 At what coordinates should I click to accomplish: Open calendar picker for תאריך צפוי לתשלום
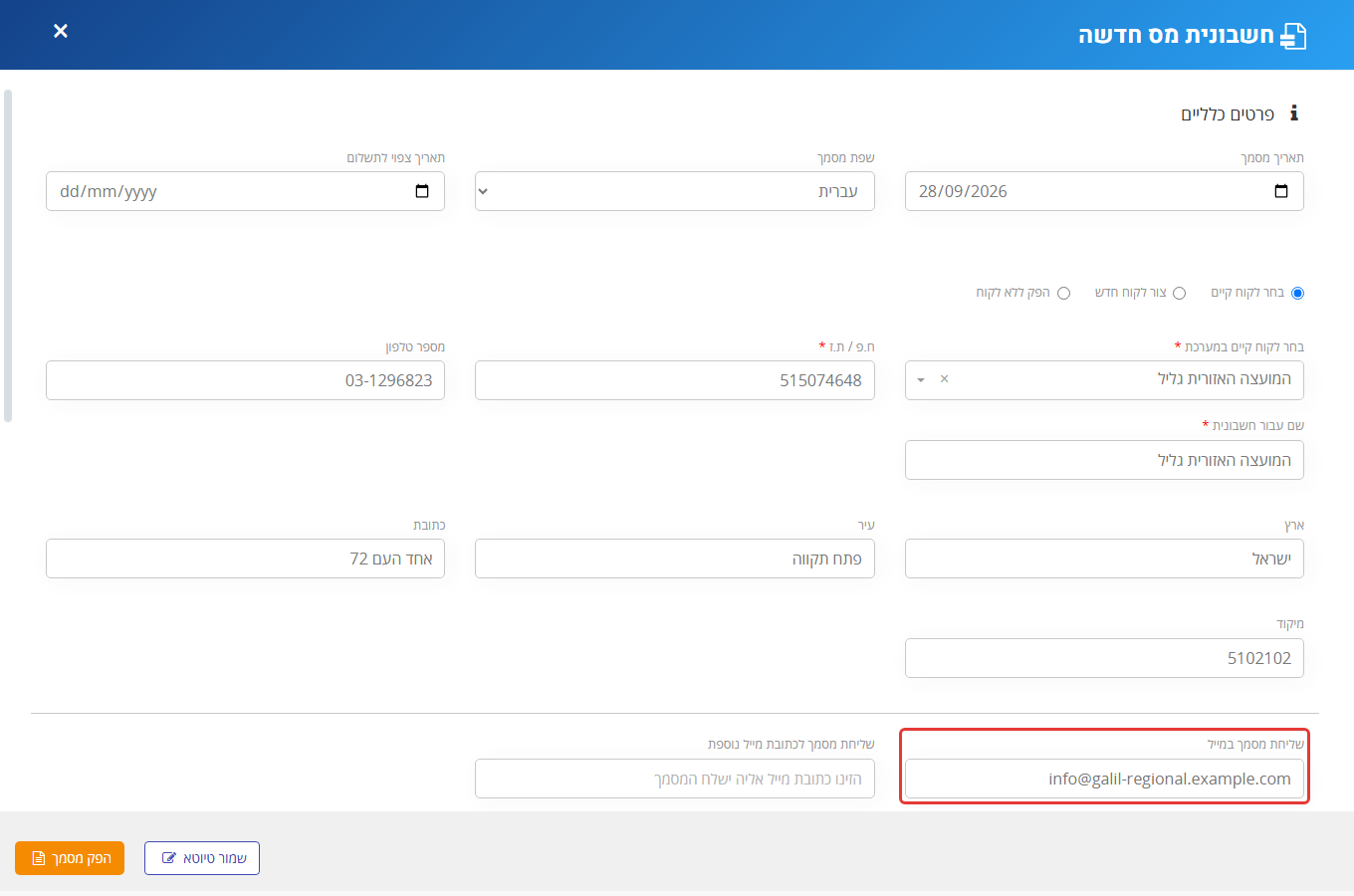(x=422, y=191)
